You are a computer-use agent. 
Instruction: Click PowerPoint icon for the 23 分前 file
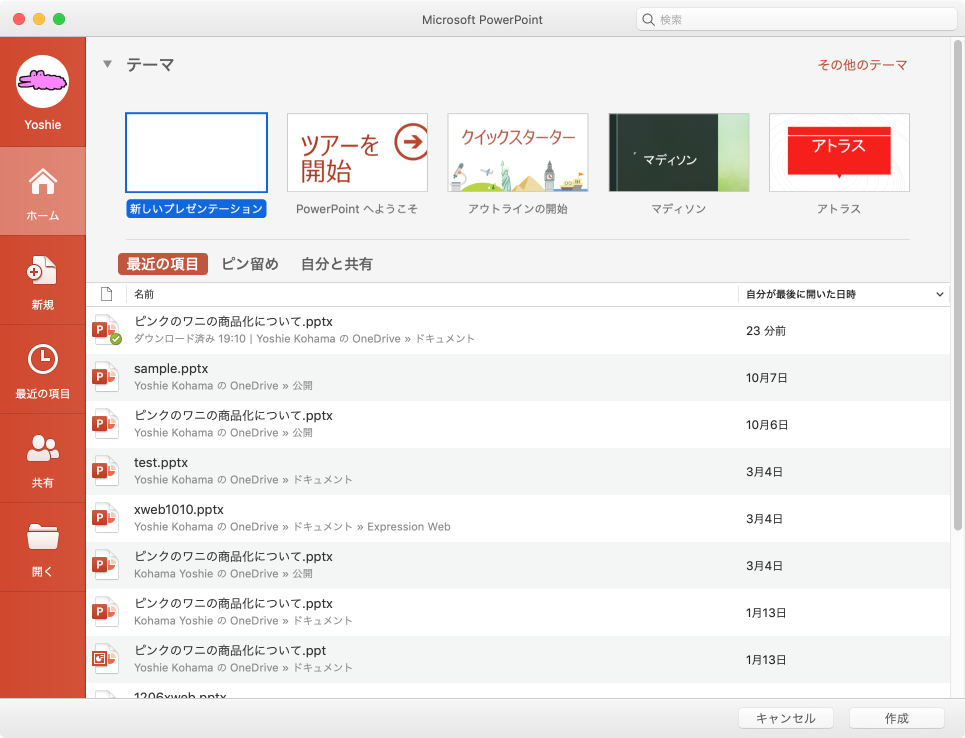(x=106, y=330)
